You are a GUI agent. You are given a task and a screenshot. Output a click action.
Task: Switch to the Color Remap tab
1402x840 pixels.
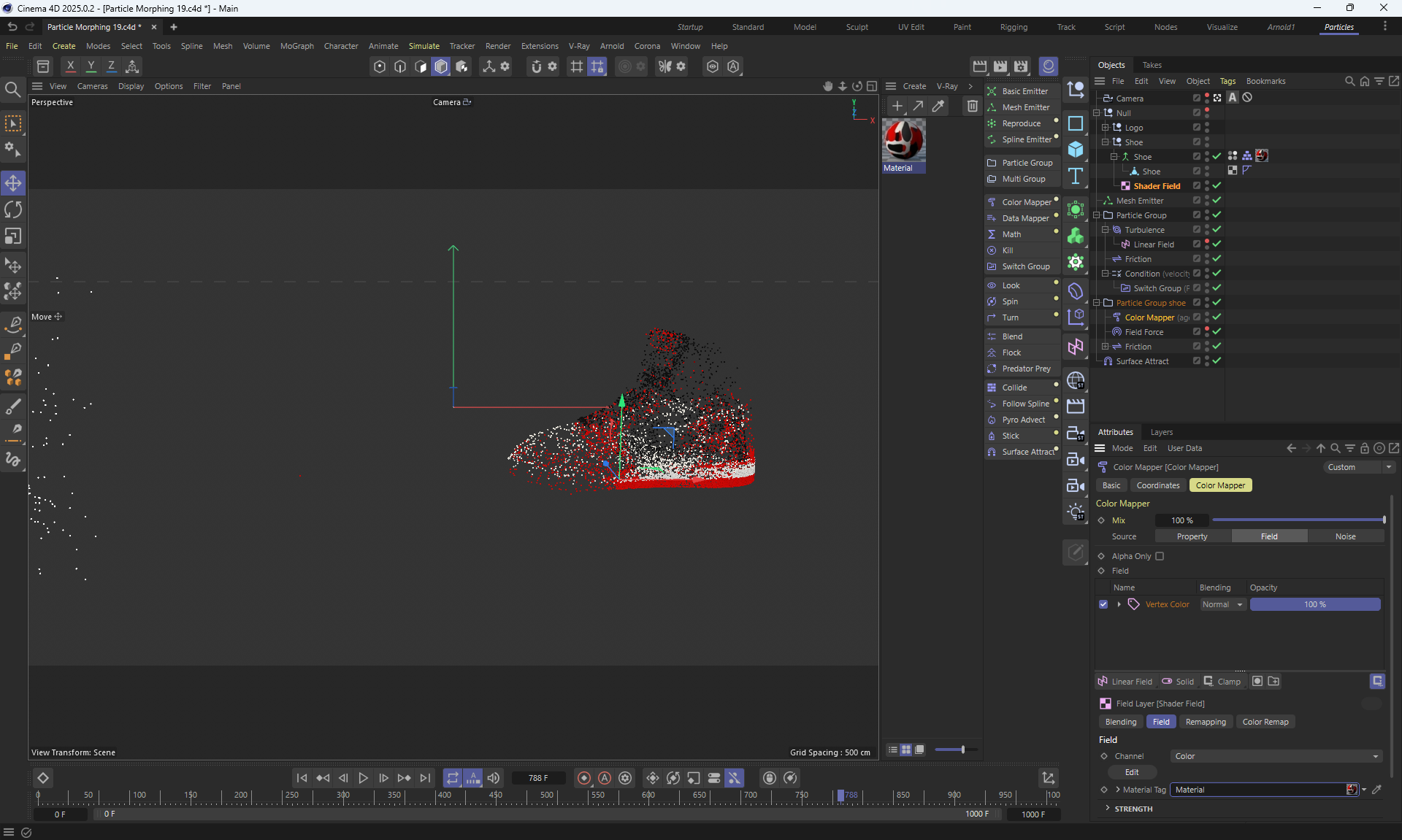1265,722
